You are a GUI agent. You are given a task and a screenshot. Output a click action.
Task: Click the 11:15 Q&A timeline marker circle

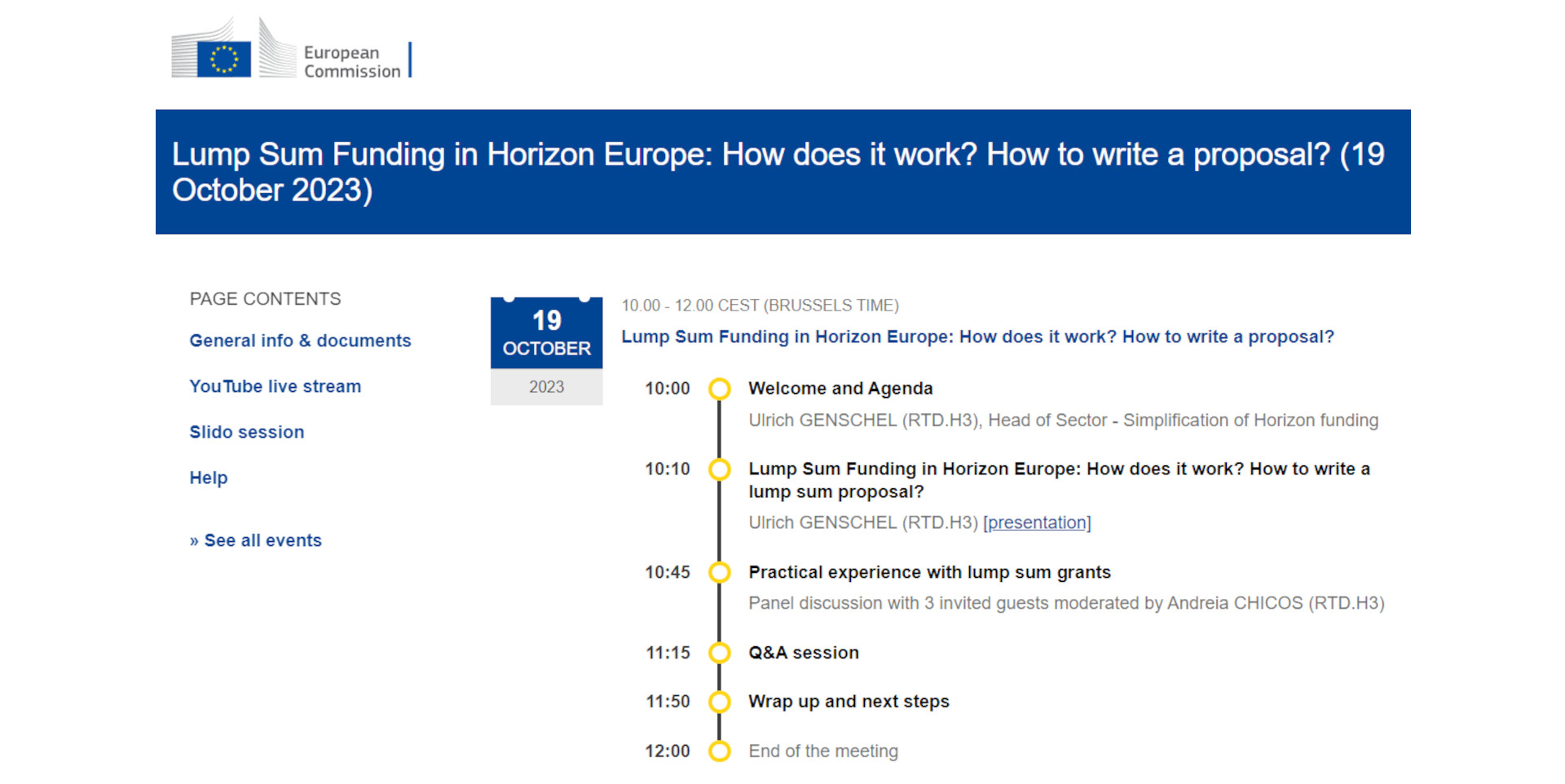[719, 653]
